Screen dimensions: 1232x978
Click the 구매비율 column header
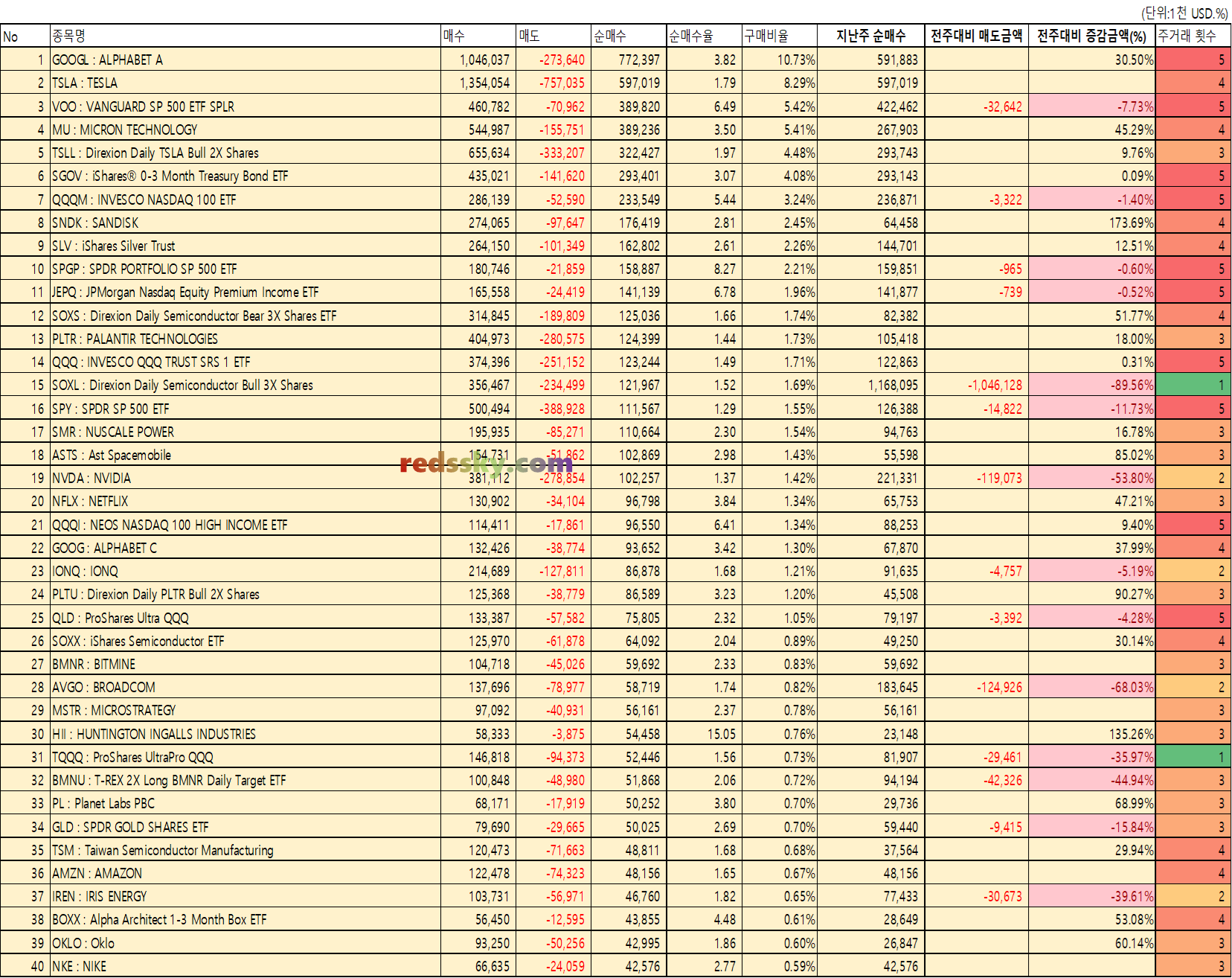[x=780, y=36]
